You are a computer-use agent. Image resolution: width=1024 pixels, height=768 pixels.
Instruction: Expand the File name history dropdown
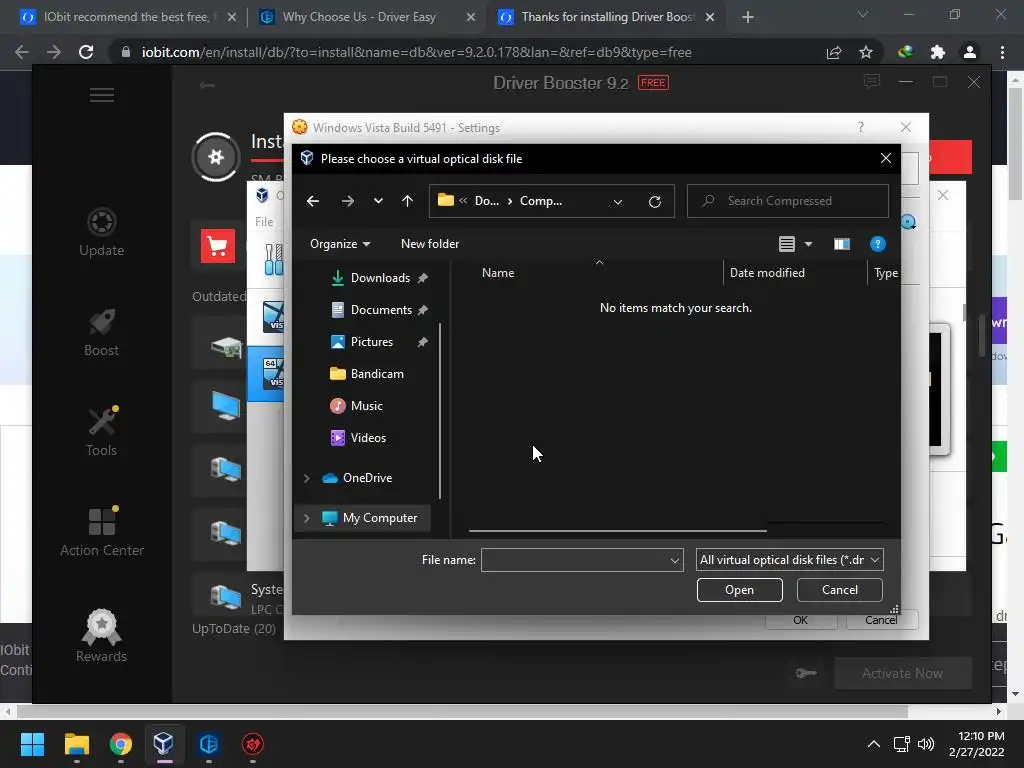675,560
